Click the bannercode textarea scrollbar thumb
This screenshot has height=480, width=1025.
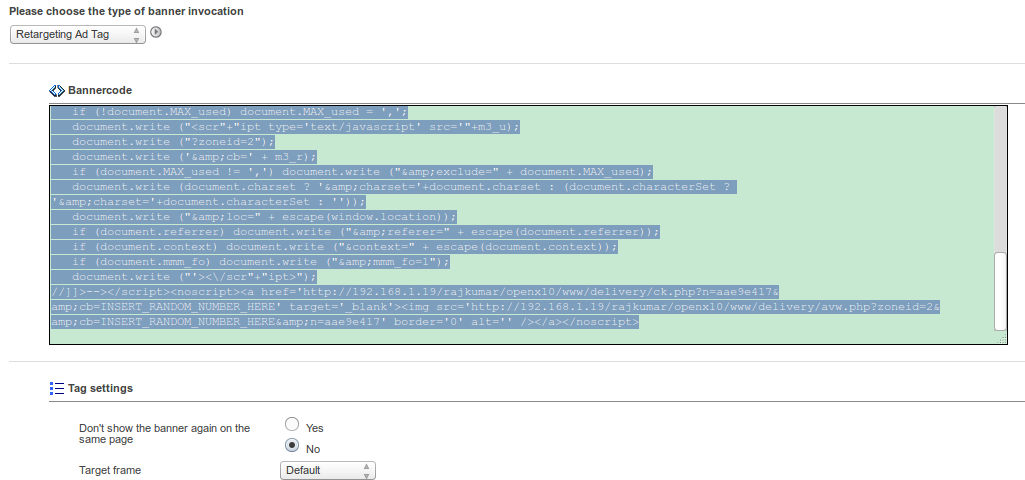(x=1000, y=290)
